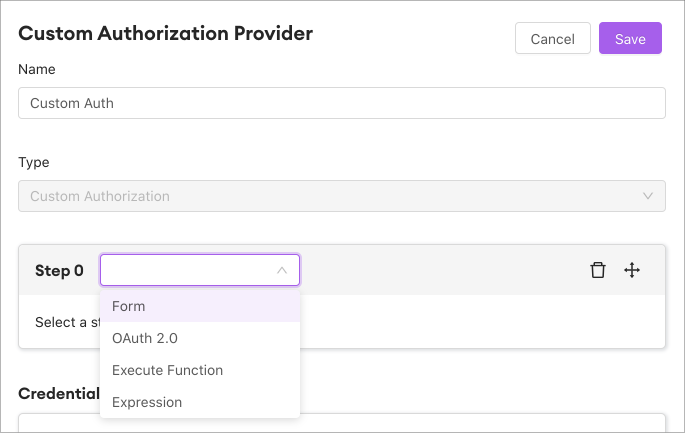The image size is (686, 433).
Task: Click the Custom Authorization Provider heading
Action: [x=166, y=33]
